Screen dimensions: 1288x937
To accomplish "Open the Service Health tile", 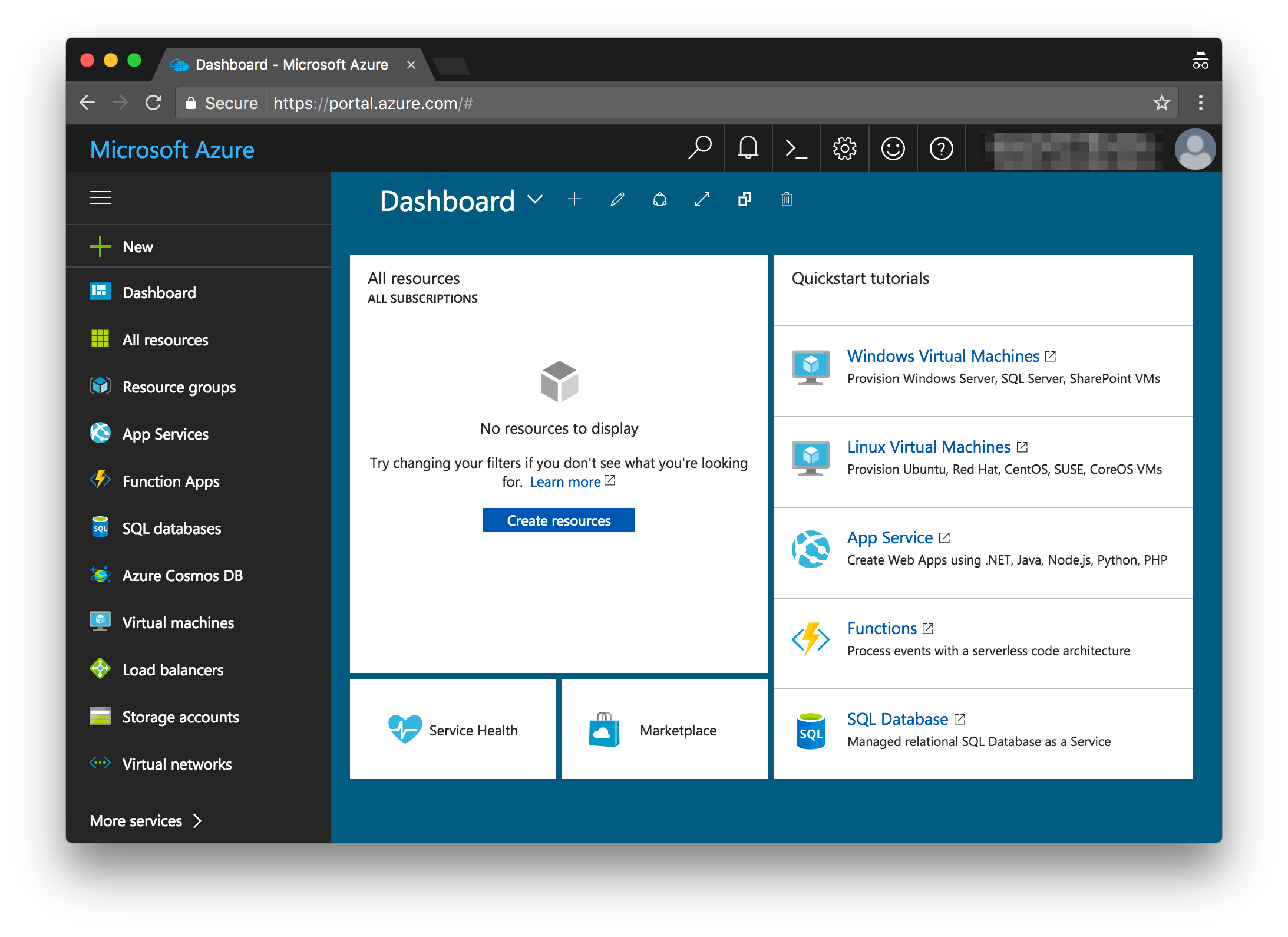I will 453,730.
